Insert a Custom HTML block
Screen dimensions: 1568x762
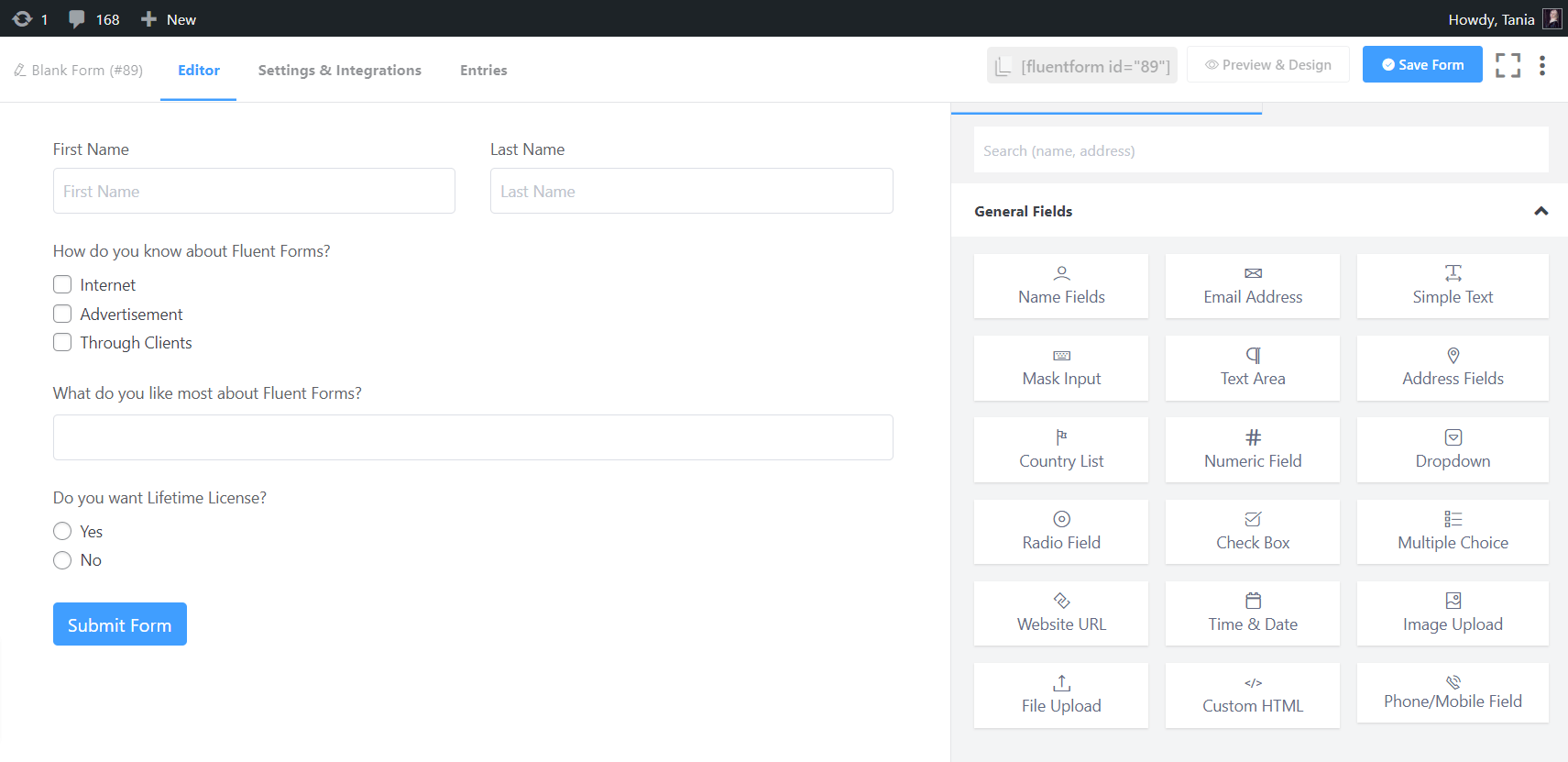click(x=1253, y=695)
